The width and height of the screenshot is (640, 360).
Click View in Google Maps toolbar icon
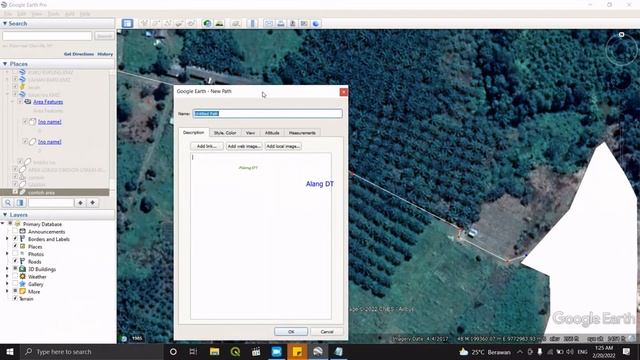(304, 23)
